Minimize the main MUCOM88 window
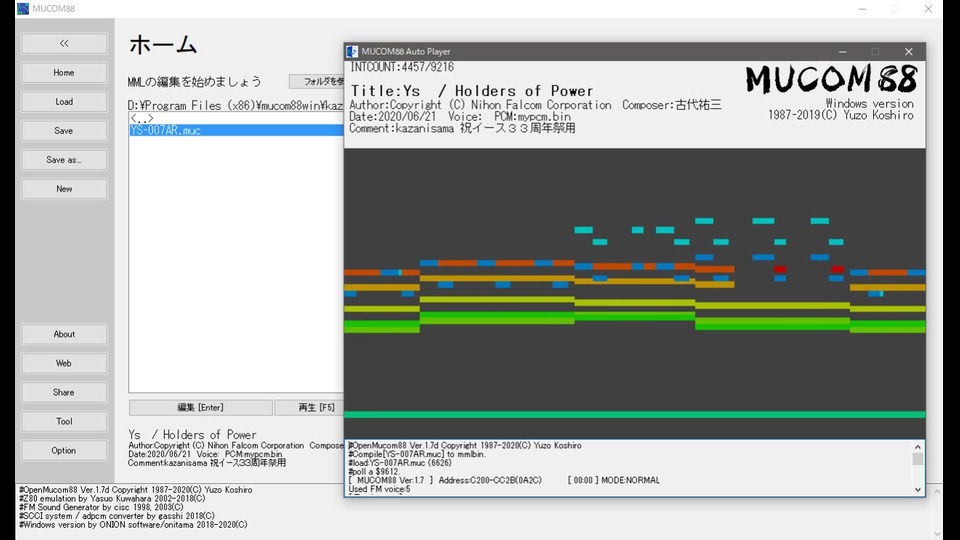The height and width of the screenshot is (540, 960). click(862, 9)
